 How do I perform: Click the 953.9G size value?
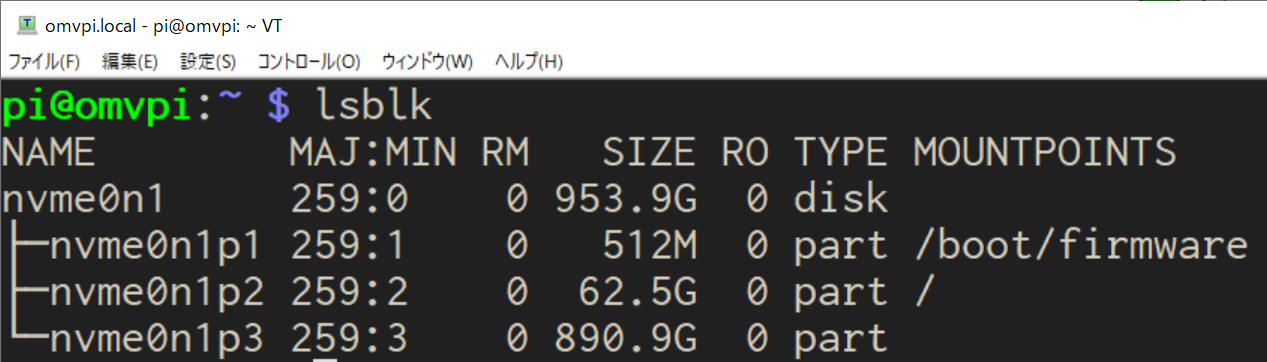coord(625,199)
